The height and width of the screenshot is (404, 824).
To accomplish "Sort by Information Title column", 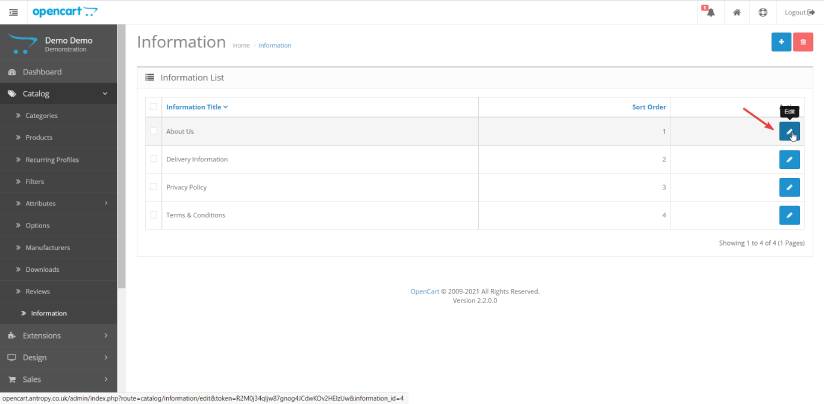I will click(x=196, y=106).
